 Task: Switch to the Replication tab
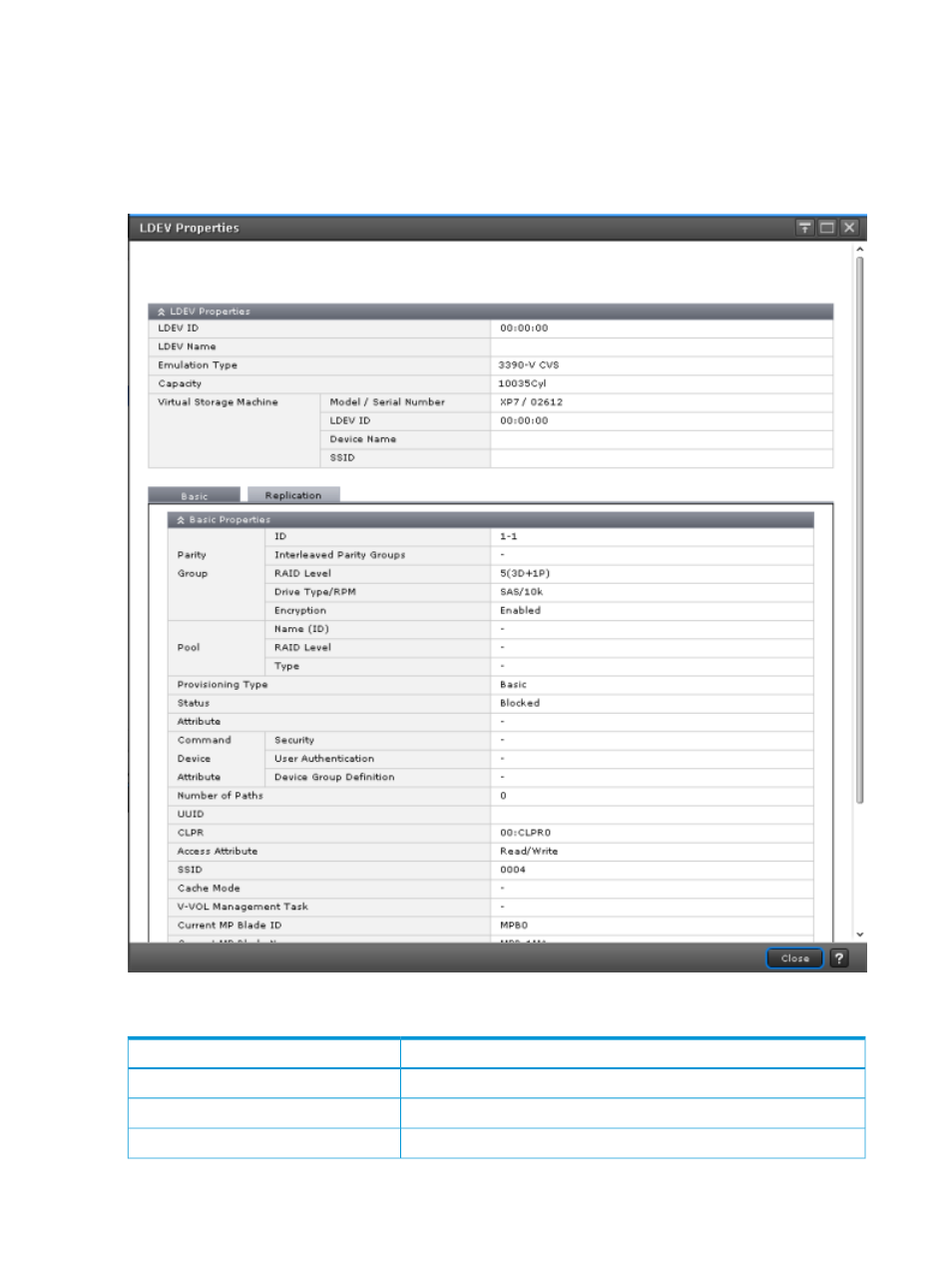click(293, 495)
